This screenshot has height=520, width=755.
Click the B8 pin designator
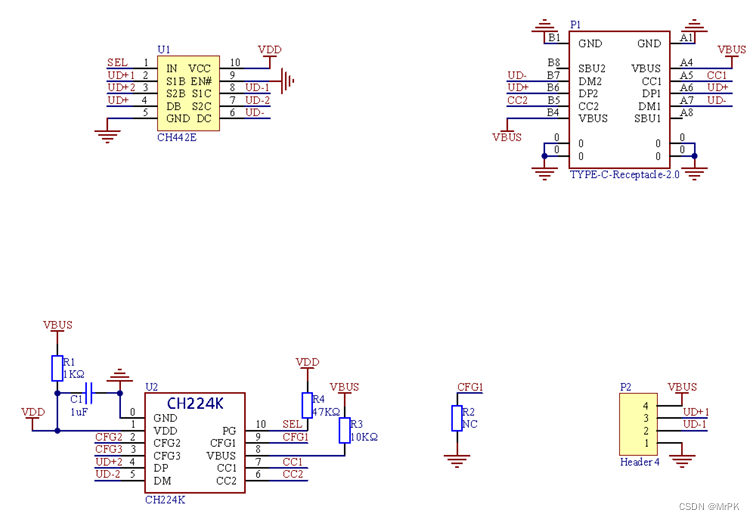click(x=554, y=62)
